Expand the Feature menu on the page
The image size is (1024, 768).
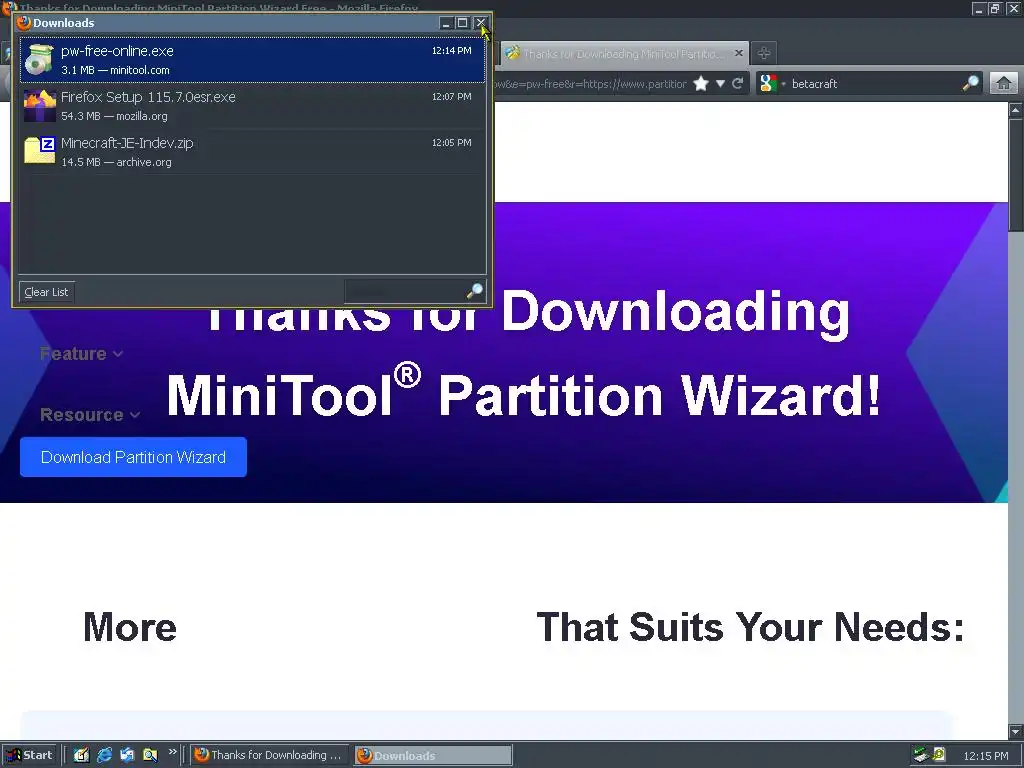[x=81, y=354]
